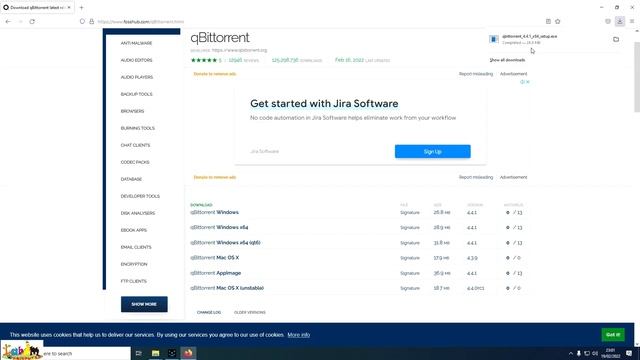The height and width of the screenshot is (360, 640).
Task: Open Browsers category
Action: pos(132,111)
